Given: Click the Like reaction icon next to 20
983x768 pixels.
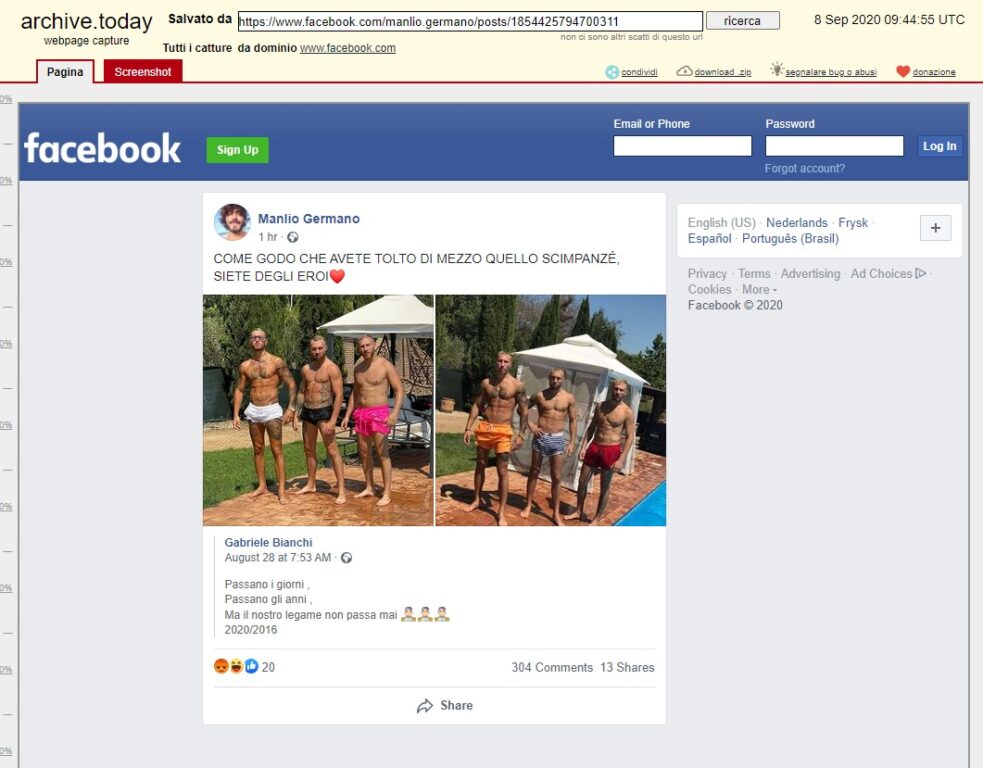Looking at the screenshot, I should point(251,666).
